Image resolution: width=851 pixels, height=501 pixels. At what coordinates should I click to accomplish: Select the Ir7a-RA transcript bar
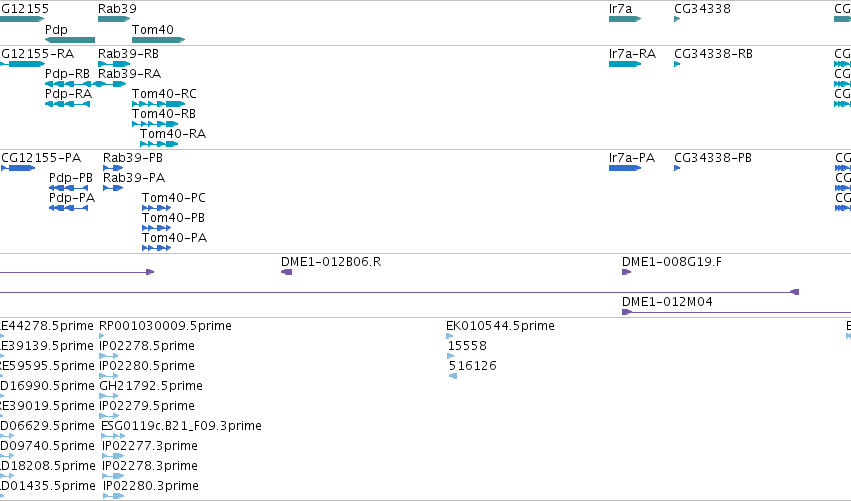point(625,64)
